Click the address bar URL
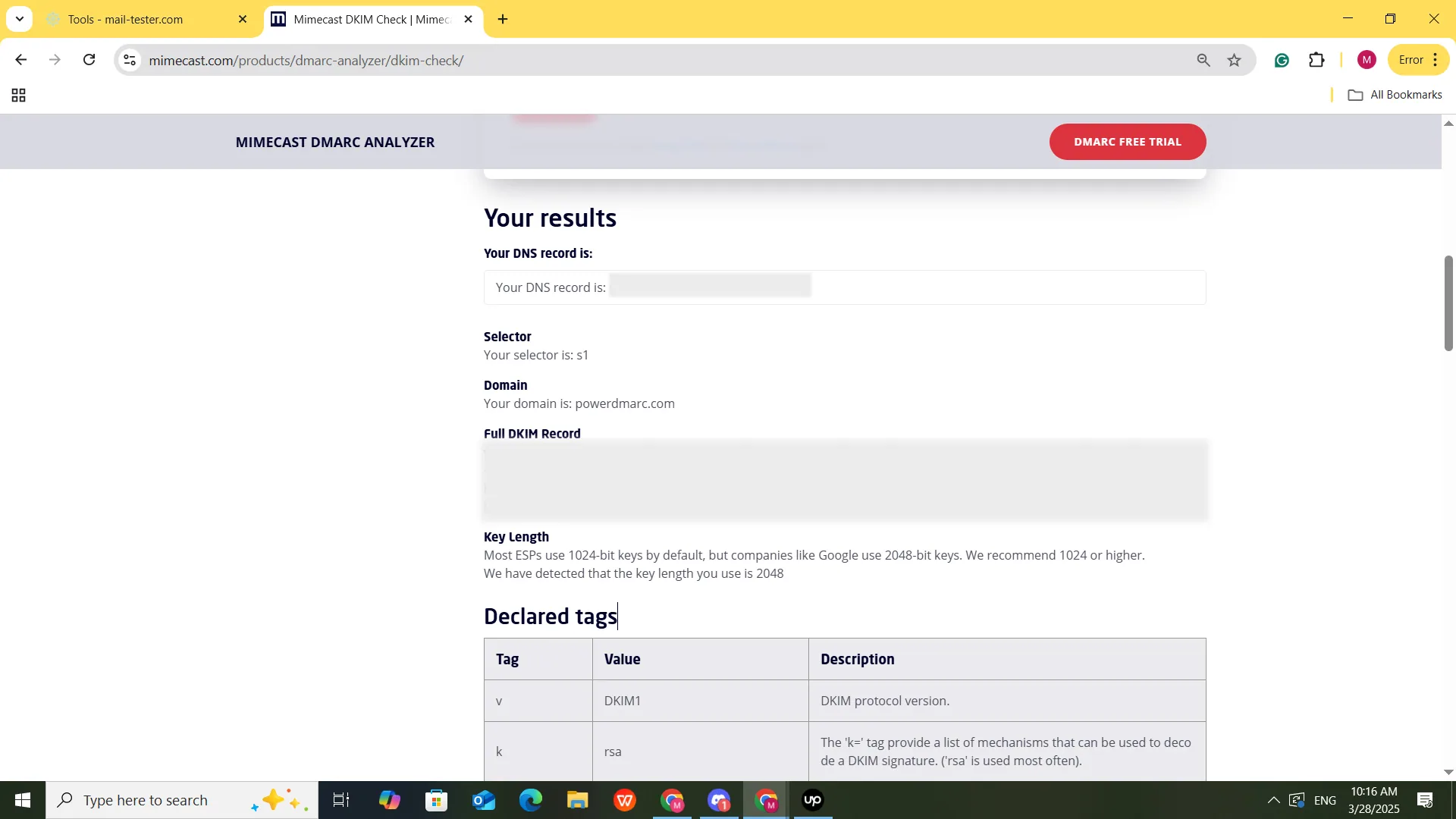The height and width of the screenshot is (819, 1456). click(x=306, y=61)
